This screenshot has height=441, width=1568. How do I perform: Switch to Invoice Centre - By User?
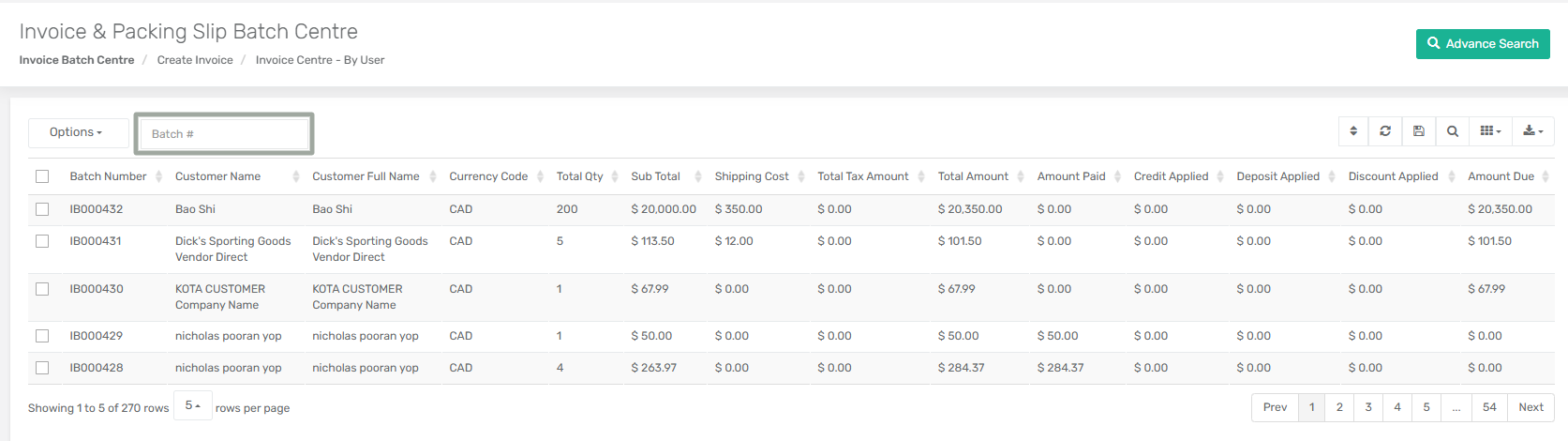click(x=320, y=60)
